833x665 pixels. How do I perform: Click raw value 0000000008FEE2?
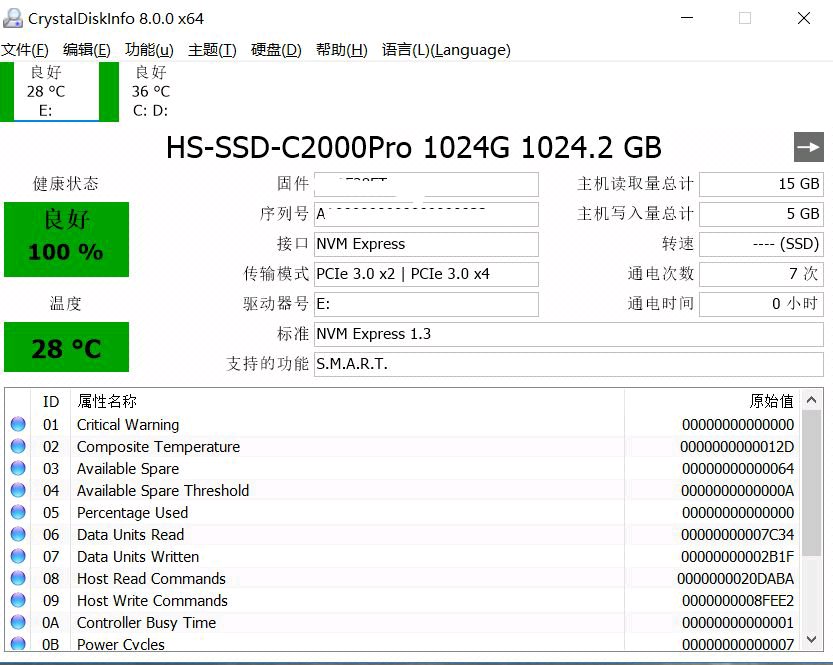coord(738,600)
